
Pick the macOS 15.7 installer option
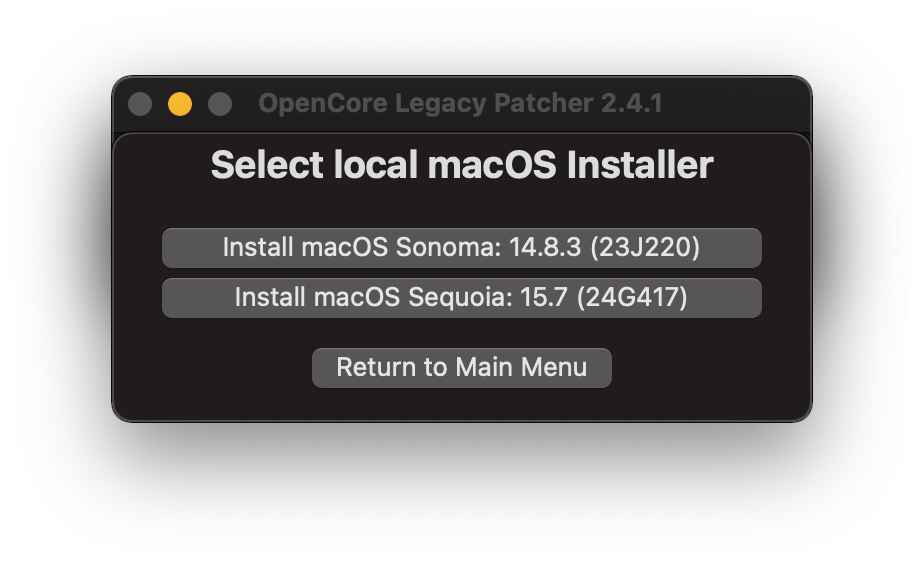coord(461,298)
